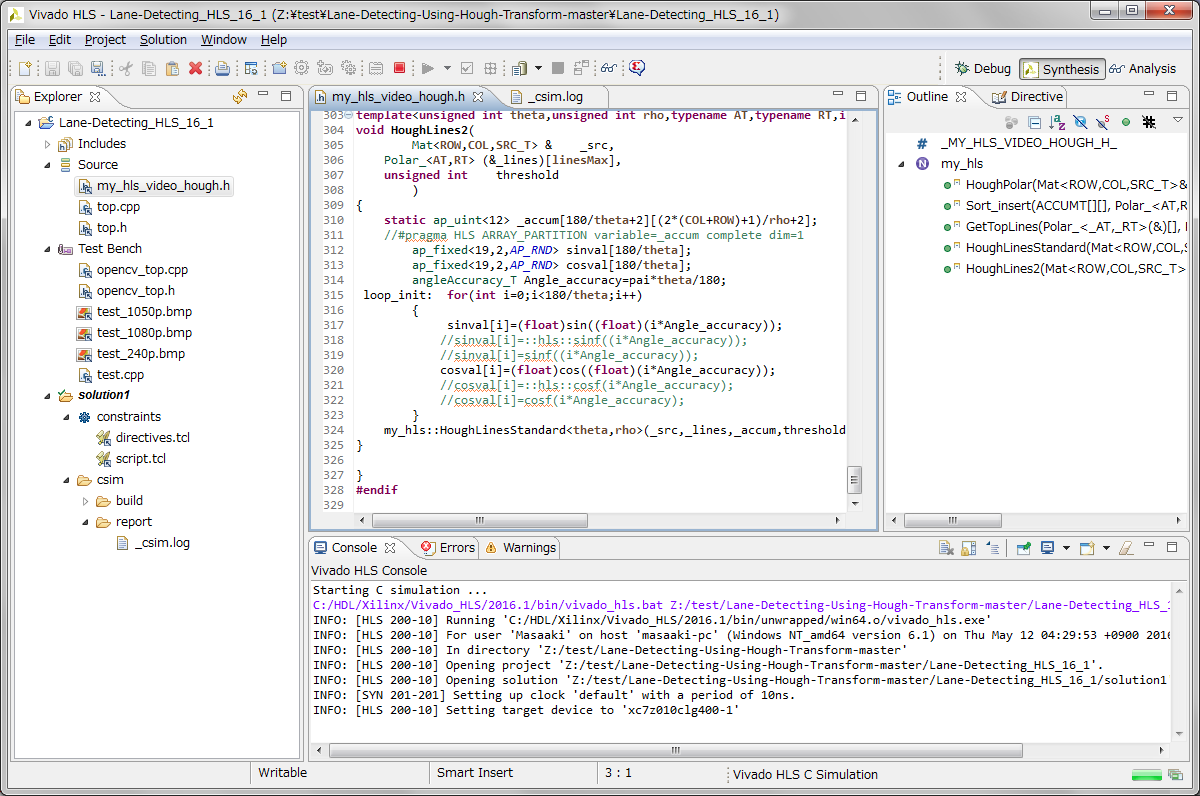Click the Cut scissors toolbar icon
This screenshot has width=1200, height=796.
tap(125, 69)
